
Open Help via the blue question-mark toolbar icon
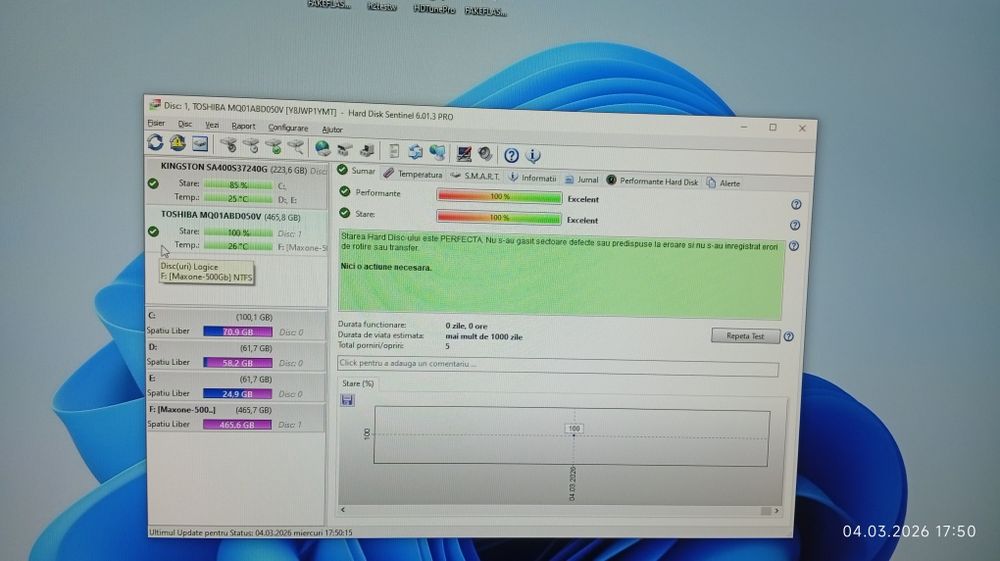(x=511, y=155)
